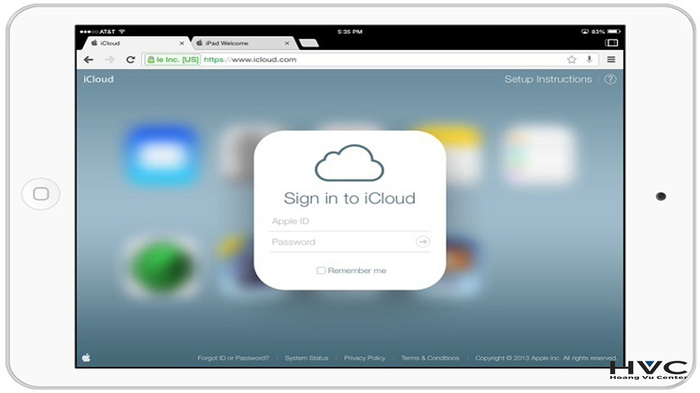Bookmark page with the star icon
This screenshot has width=700, height=393.
coord(571,59)
